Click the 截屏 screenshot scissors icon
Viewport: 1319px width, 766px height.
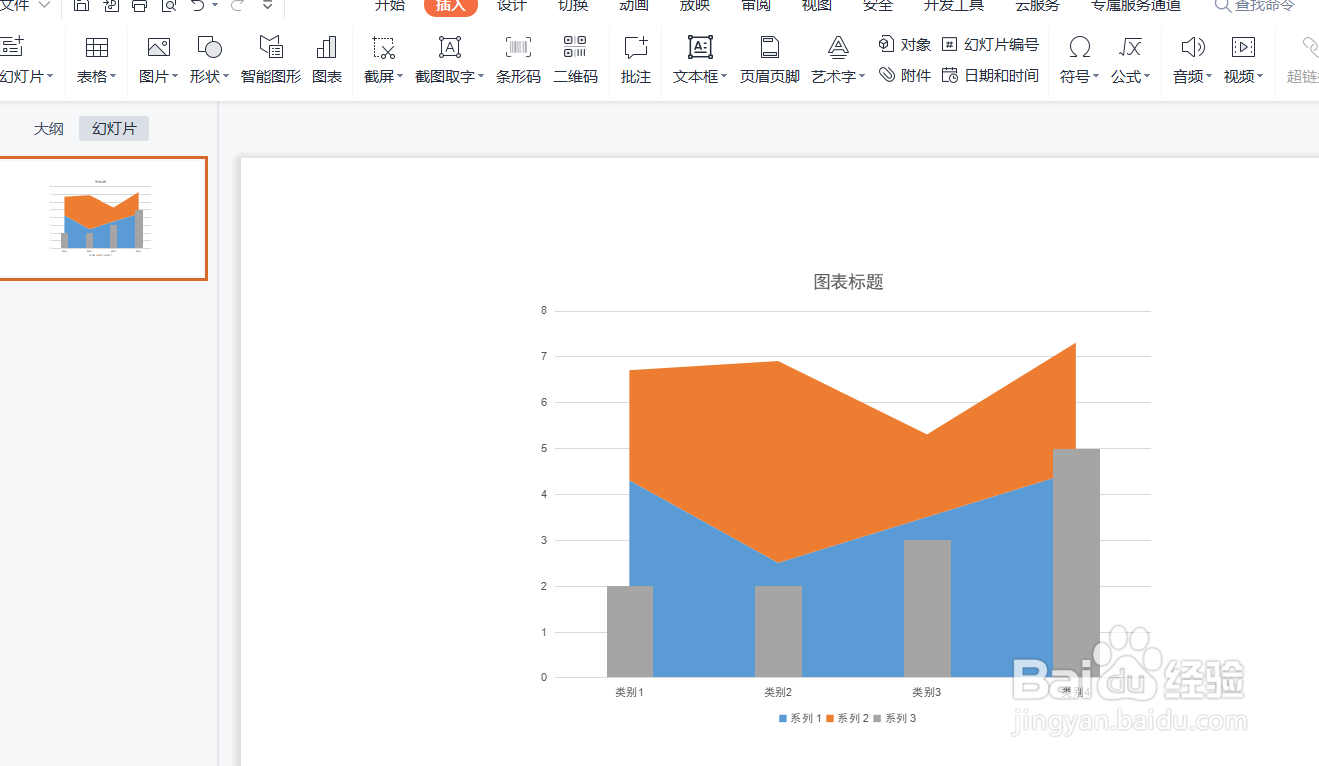[x=383, y=47]
